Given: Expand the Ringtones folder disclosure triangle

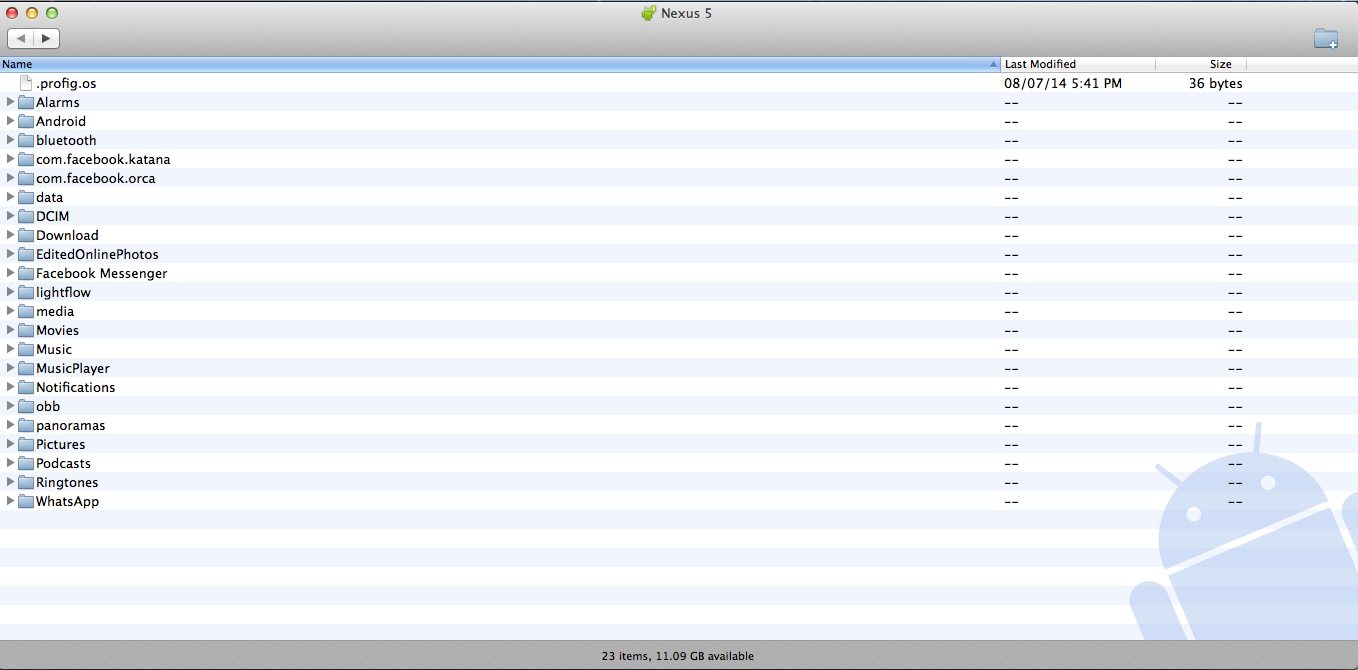Looking at the screenshot, I should [10, 482].
